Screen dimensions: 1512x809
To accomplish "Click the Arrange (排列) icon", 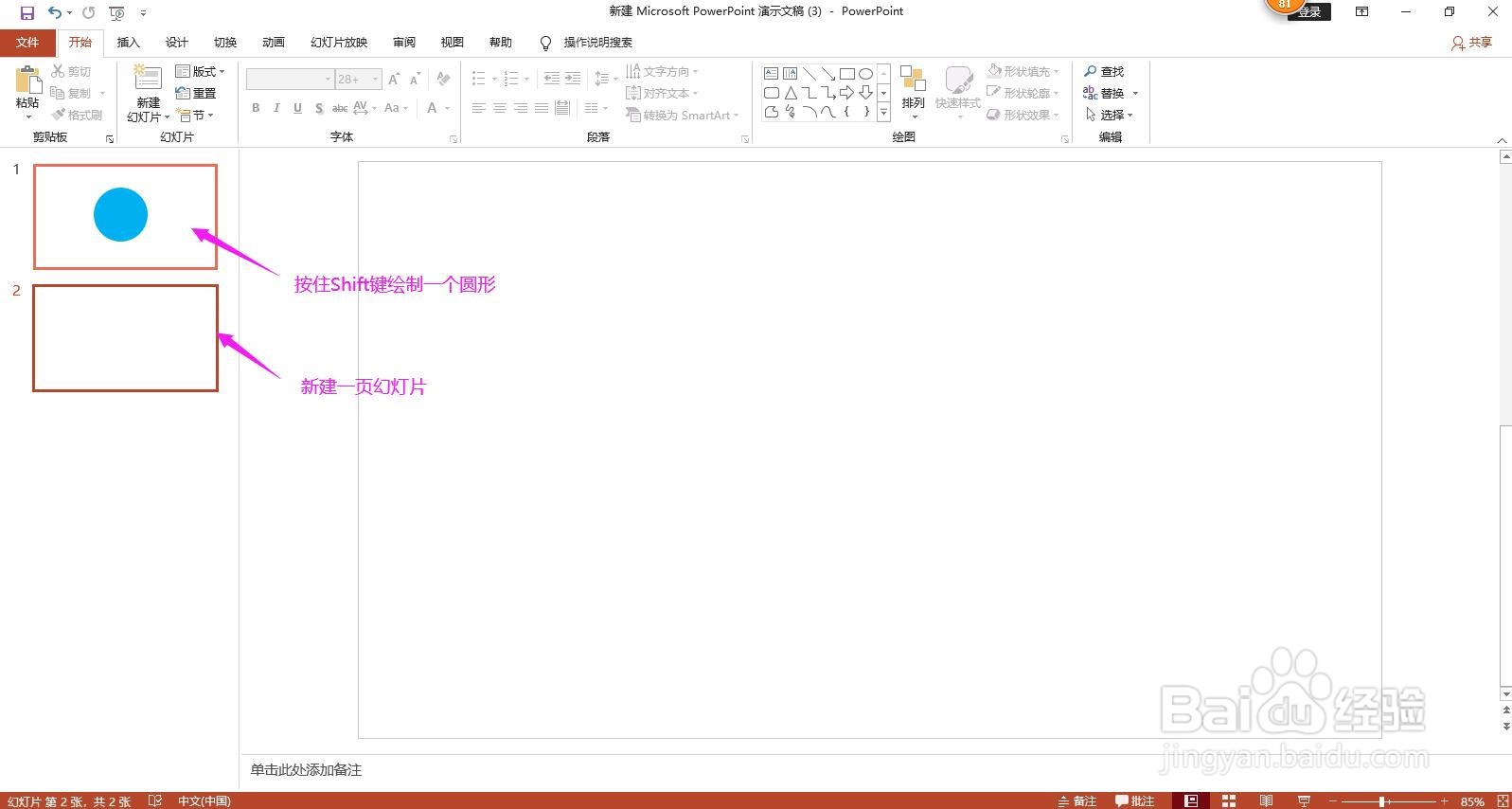I will [913, 80].
